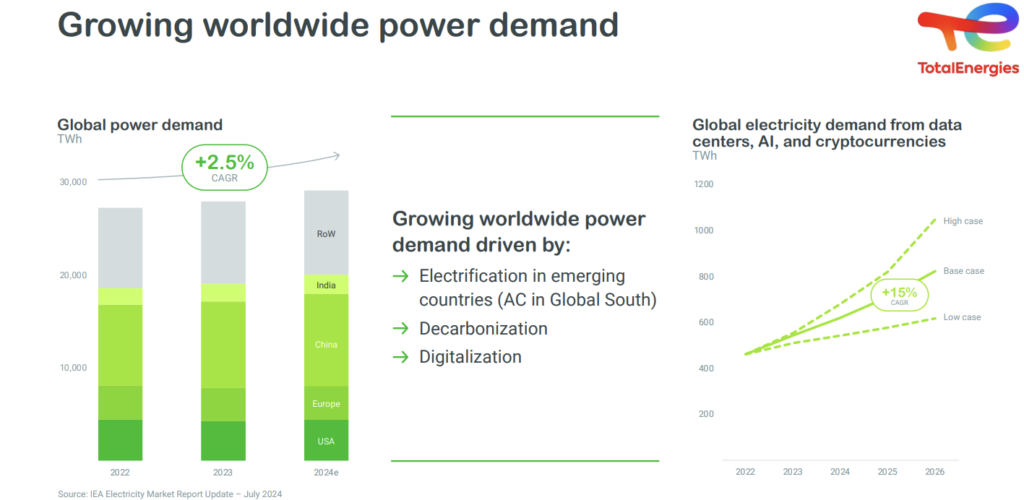This screenshot has width=1024, height=500.
Task: Click the arrow bullet beside Electrification
Action: point(400,276)
